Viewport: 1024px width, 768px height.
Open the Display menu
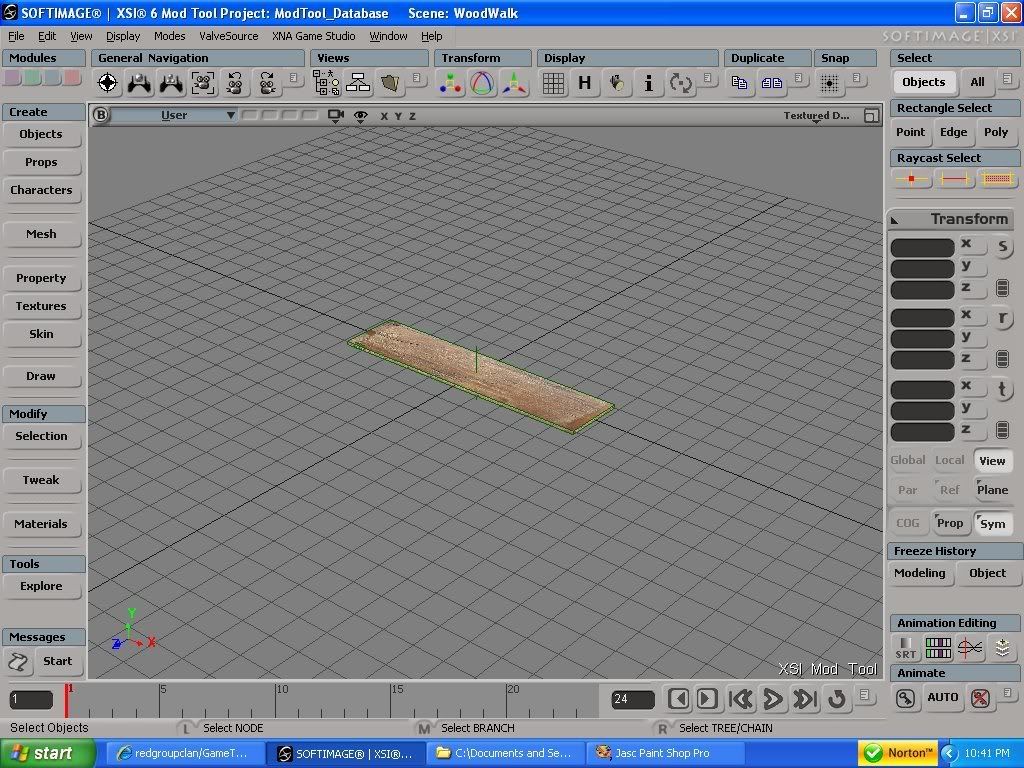[123, 36]
